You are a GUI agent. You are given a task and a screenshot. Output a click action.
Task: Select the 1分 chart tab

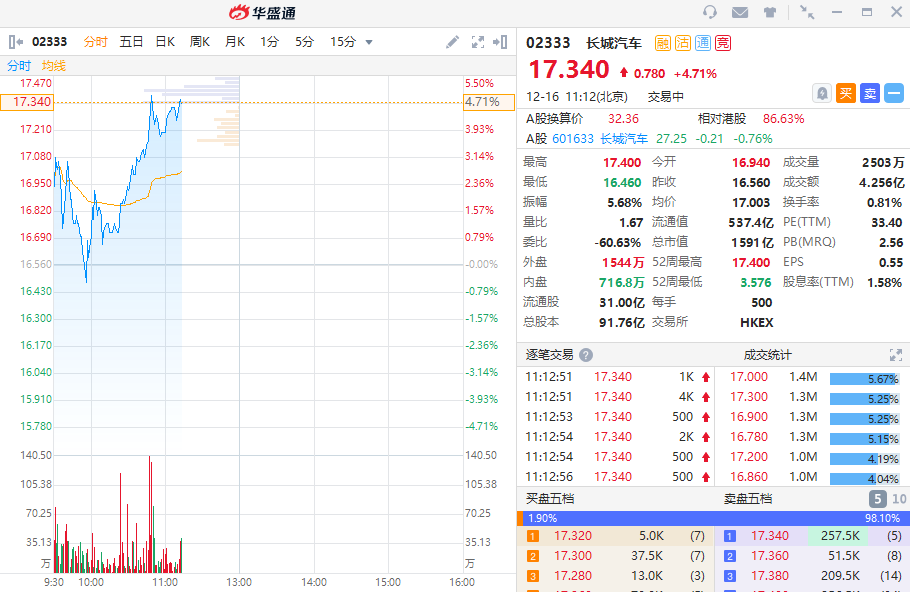pyautogui.click(x=269, y=42)
